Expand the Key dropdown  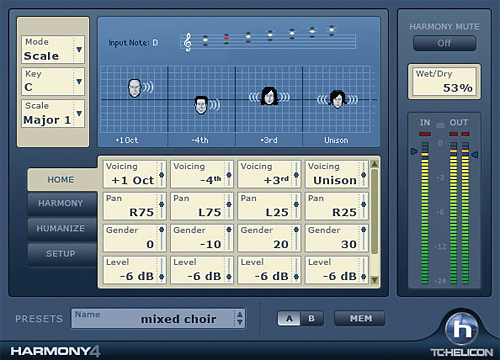[x=79, y=81]
